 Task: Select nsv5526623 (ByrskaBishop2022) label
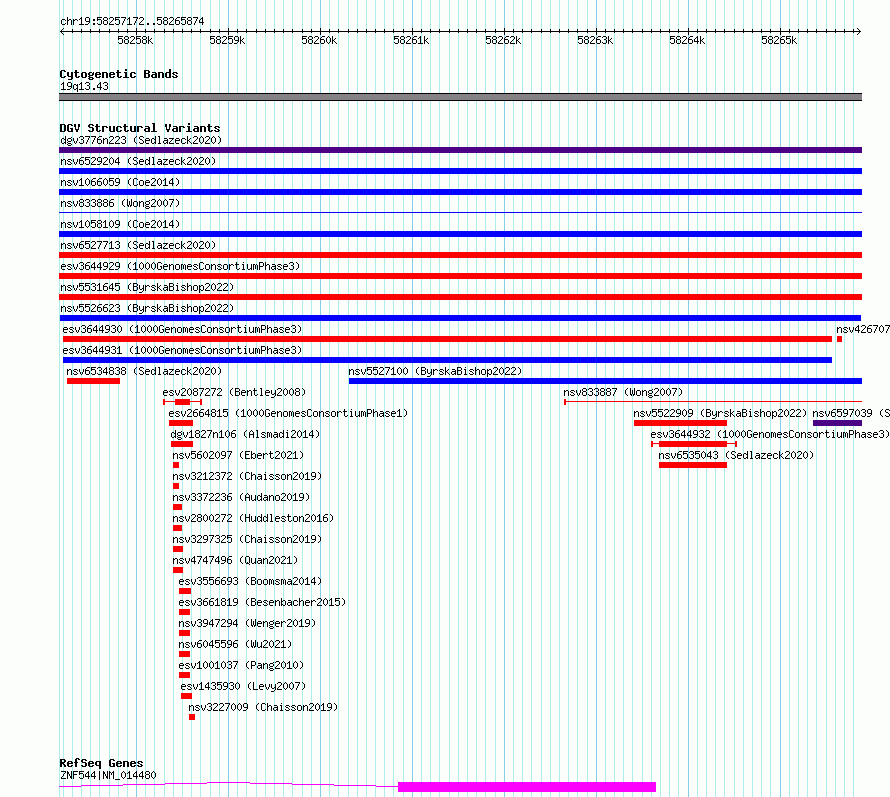pos(147,308)
